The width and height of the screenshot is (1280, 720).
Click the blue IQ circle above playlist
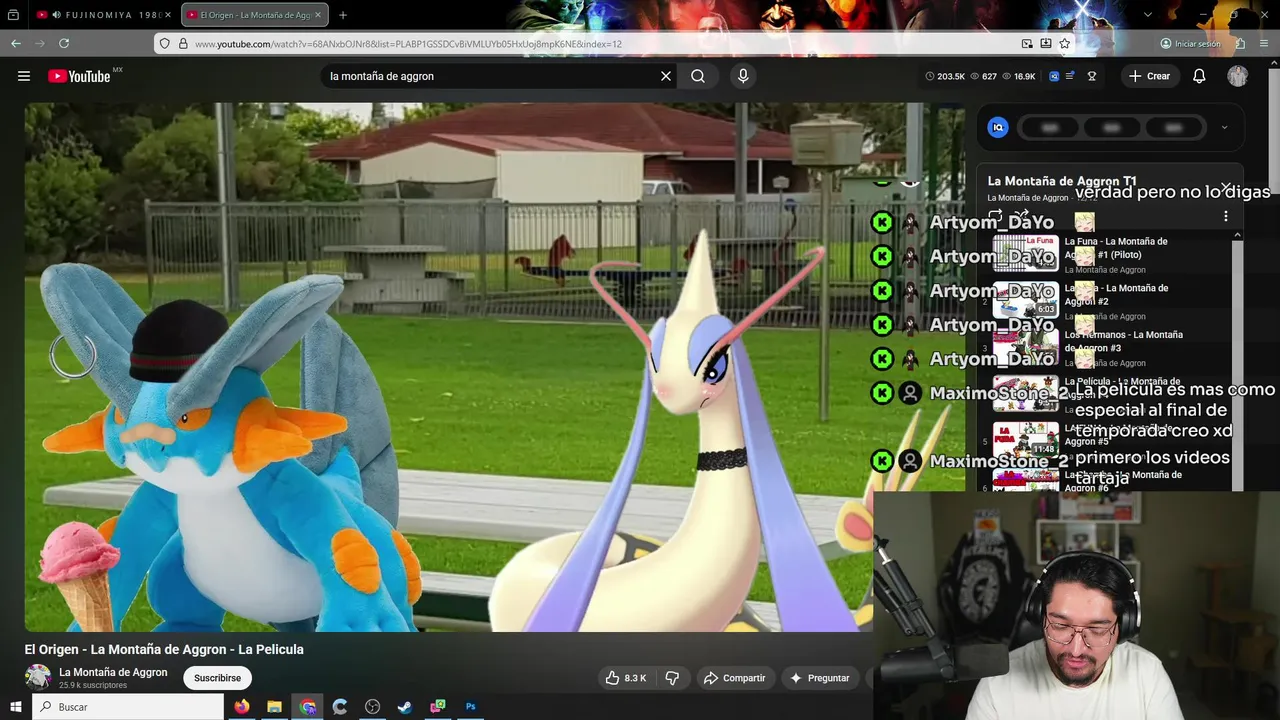998,127
